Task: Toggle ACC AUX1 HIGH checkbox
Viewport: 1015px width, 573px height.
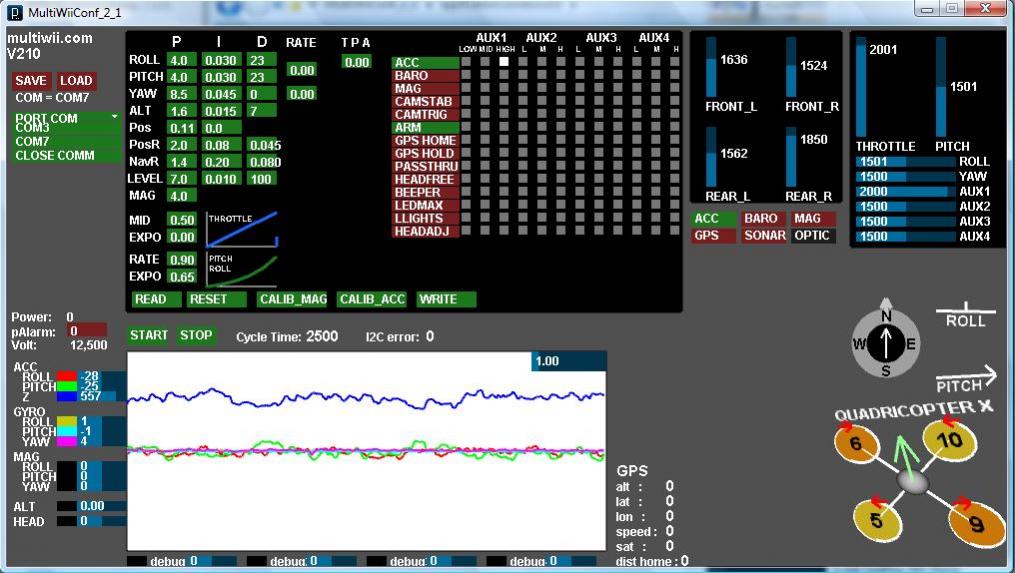Action: (504, 62)
